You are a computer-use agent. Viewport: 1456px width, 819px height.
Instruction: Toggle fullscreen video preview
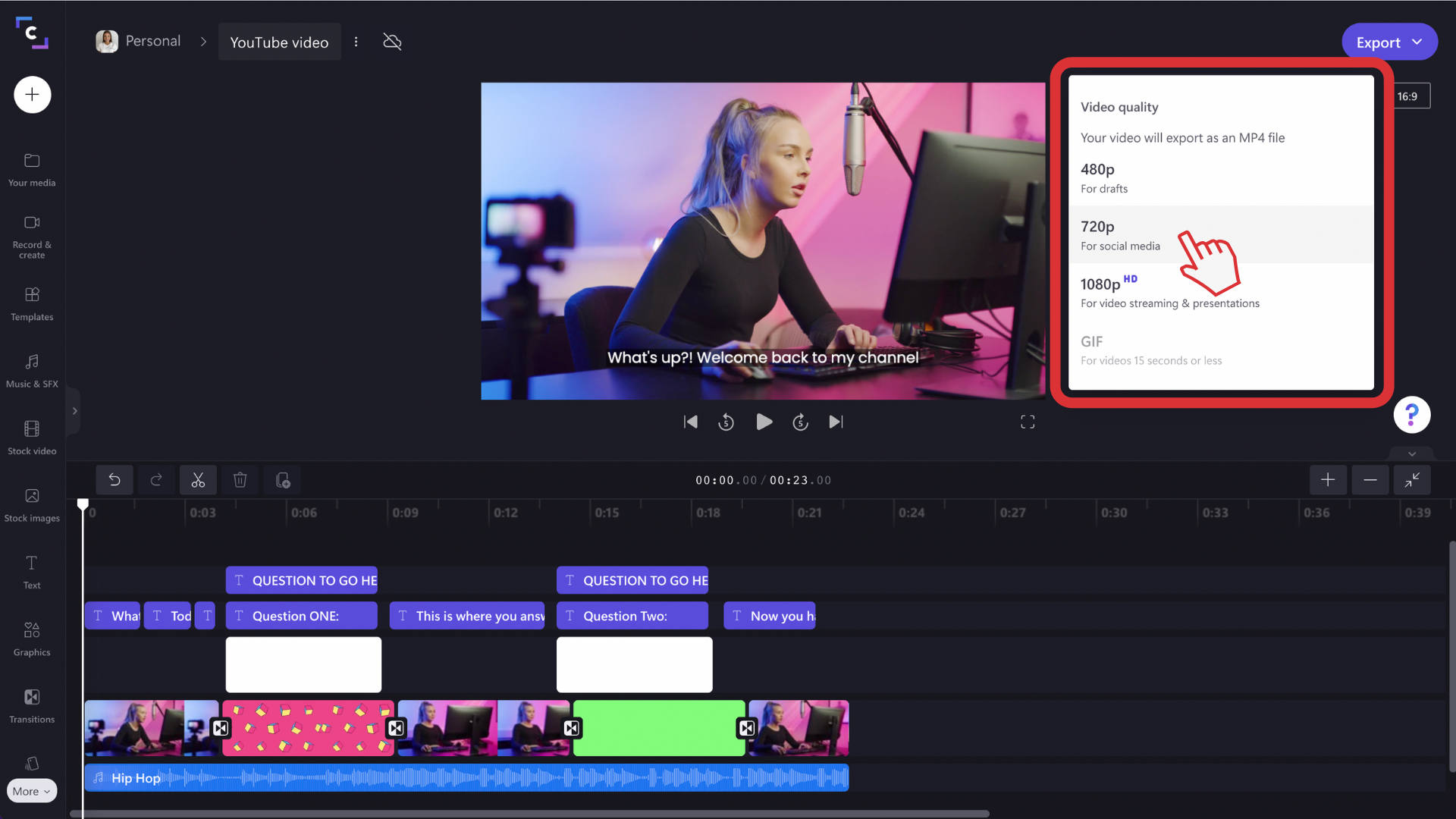coord(1028,422)
